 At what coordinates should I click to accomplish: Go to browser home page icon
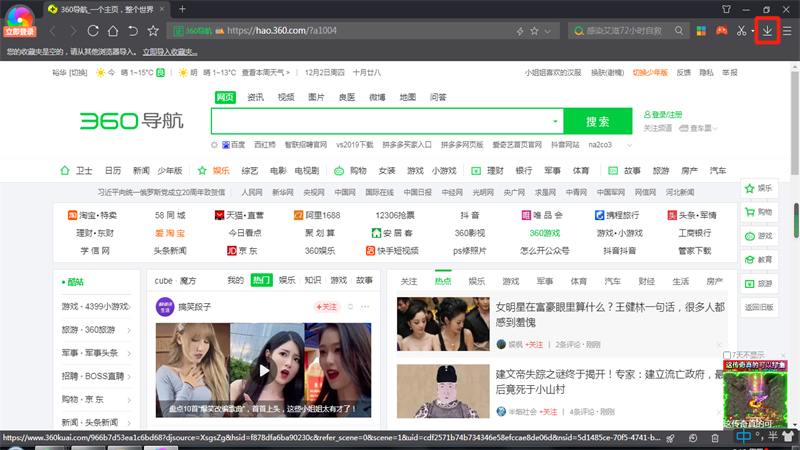[113, 31]
